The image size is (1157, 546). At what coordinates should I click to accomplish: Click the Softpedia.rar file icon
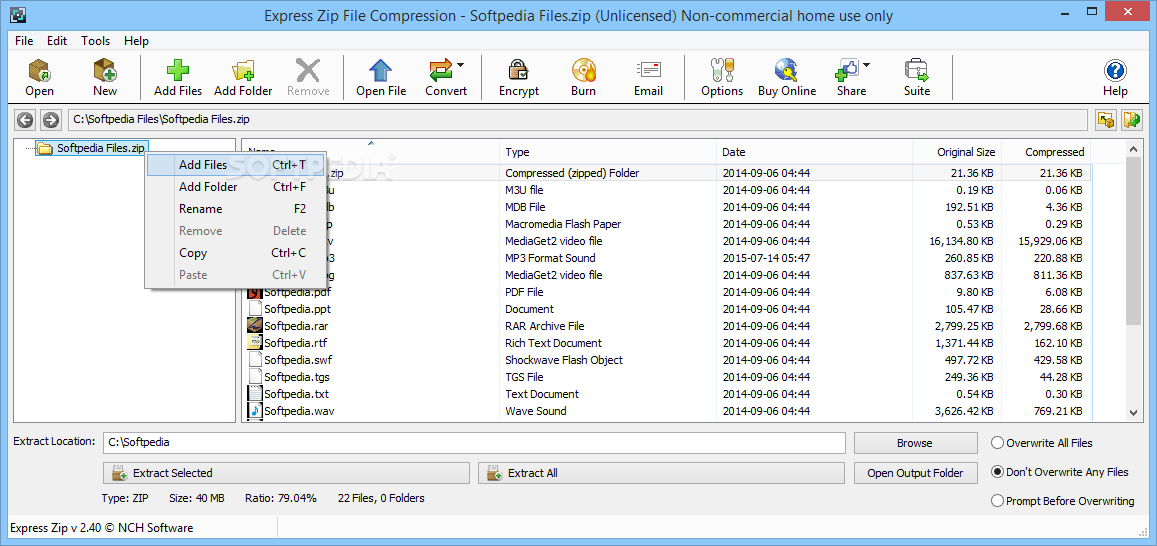coord(255,326)
